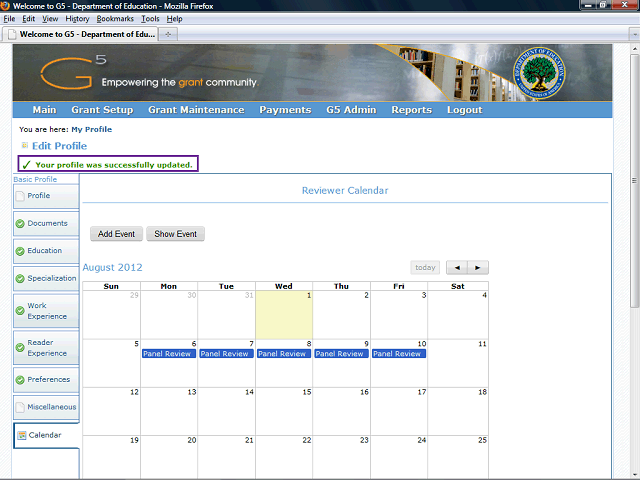Switch to the Profile sidebar tab
This screenshot has width=640, height=480.
[x=46, y=196]
